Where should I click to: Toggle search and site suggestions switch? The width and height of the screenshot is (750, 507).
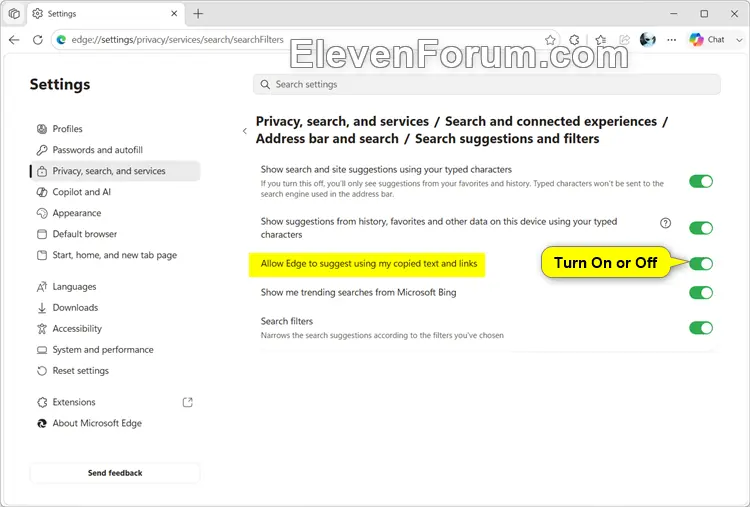coord(701,181)
